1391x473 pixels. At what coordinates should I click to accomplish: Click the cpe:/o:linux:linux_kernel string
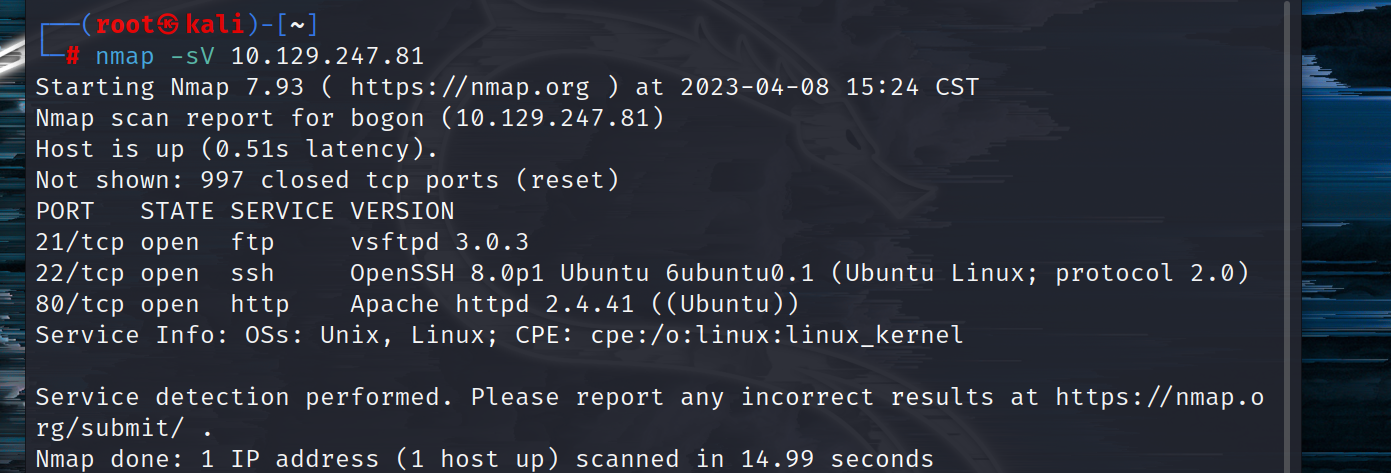(x=777, y=335)
